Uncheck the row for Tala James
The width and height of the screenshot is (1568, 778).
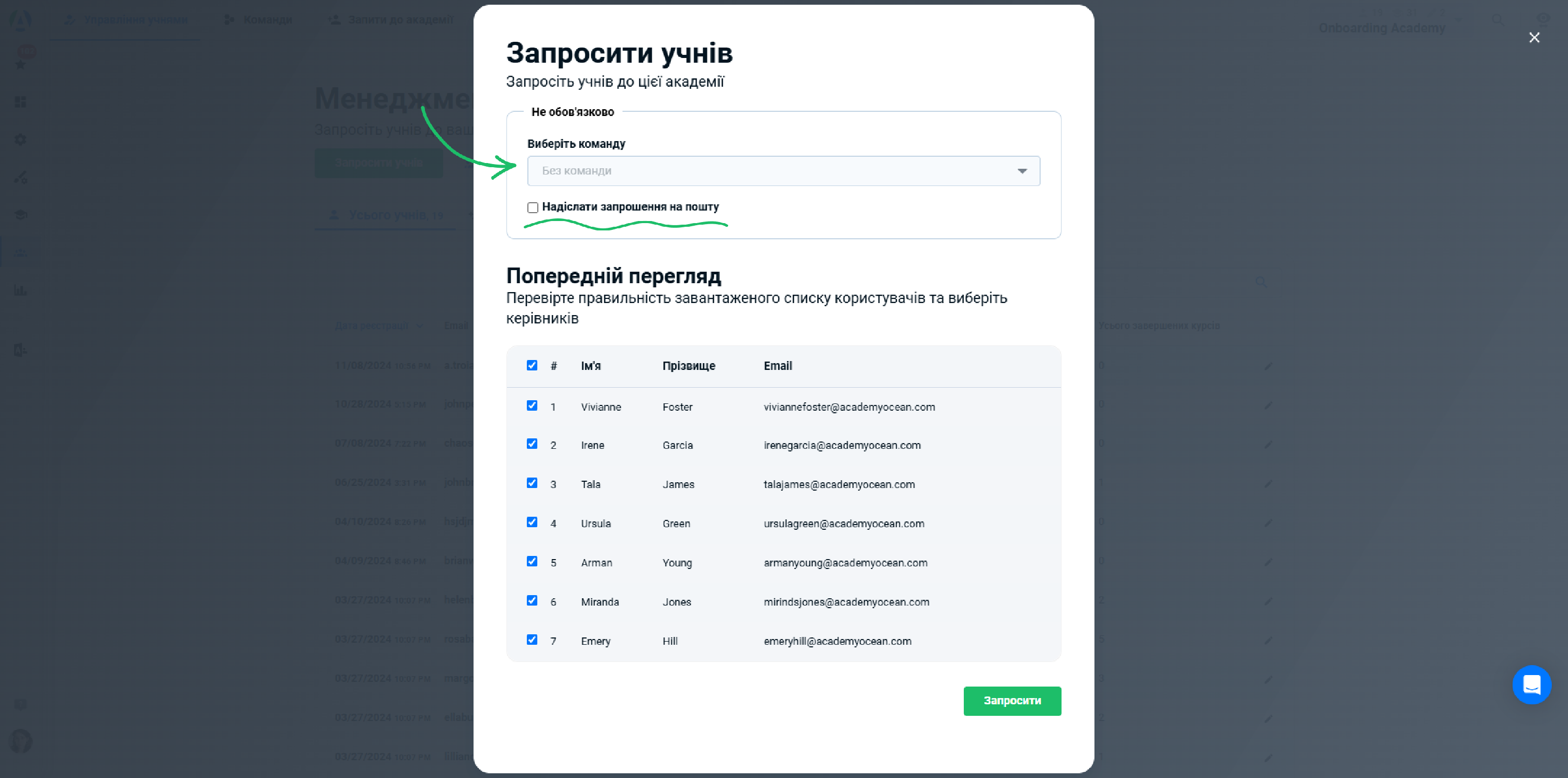pos(532,482)
